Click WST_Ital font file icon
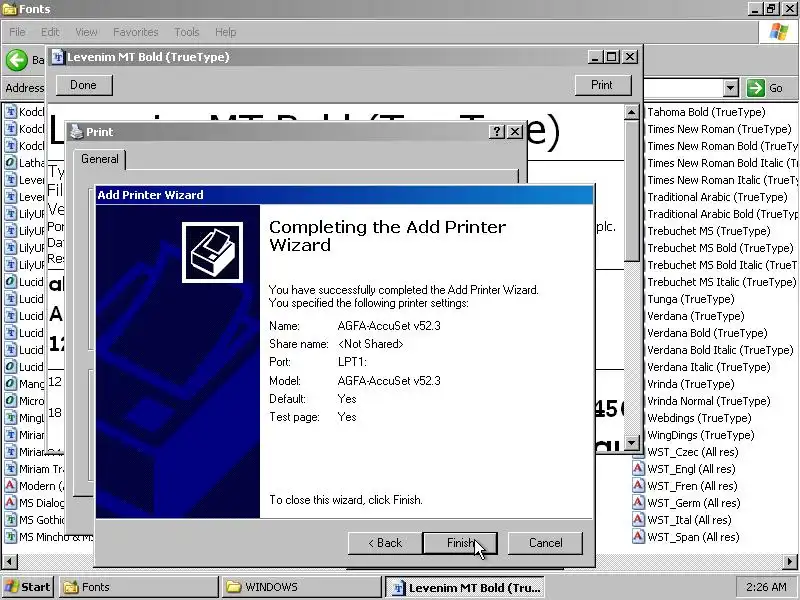 coord(638,519)
